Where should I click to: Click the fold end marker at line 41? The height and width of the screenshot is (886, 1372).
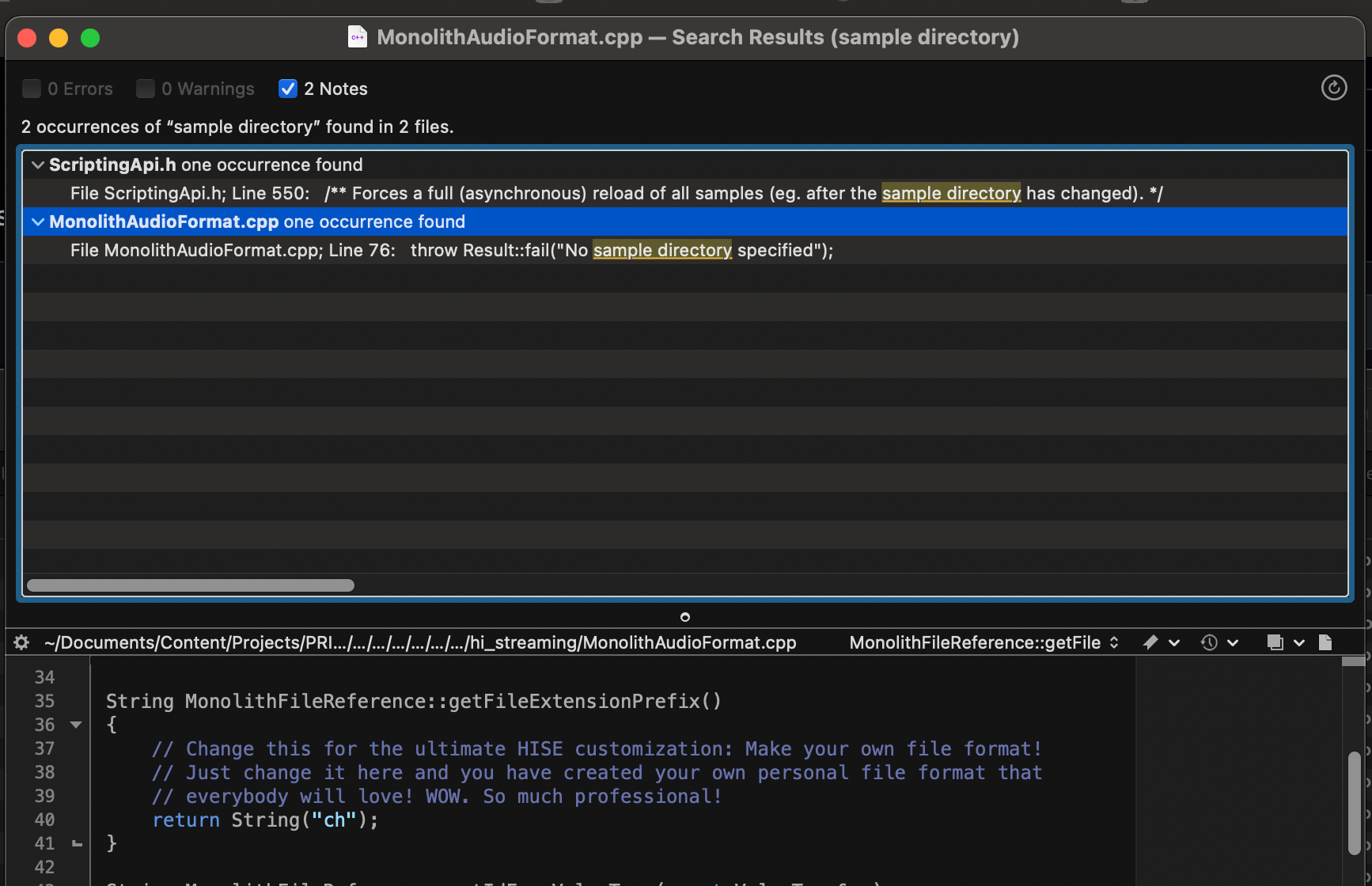click(x=77, y=844)
